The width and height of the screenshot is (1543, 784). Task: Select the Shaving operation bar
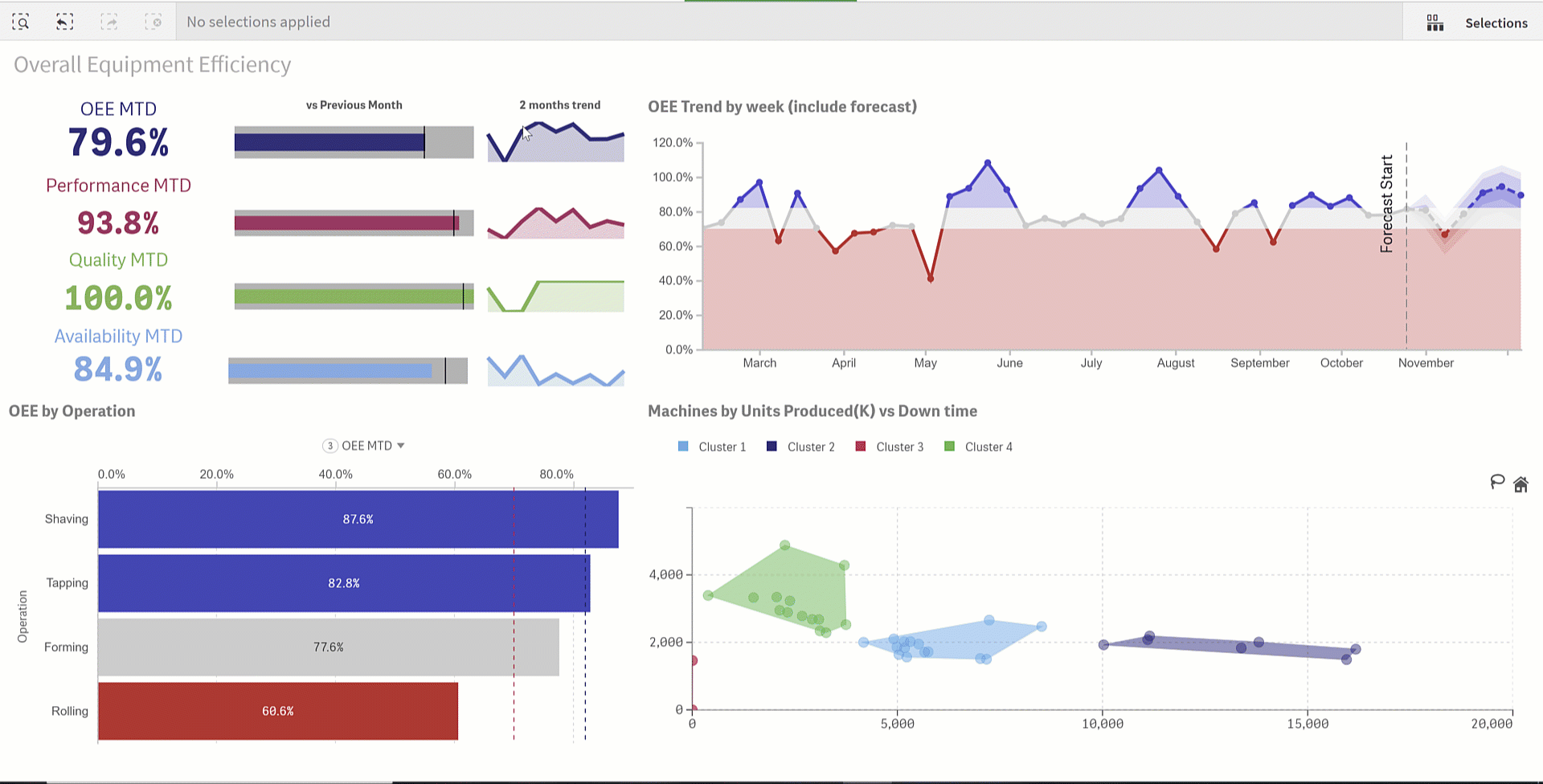[x=357, y=519]
